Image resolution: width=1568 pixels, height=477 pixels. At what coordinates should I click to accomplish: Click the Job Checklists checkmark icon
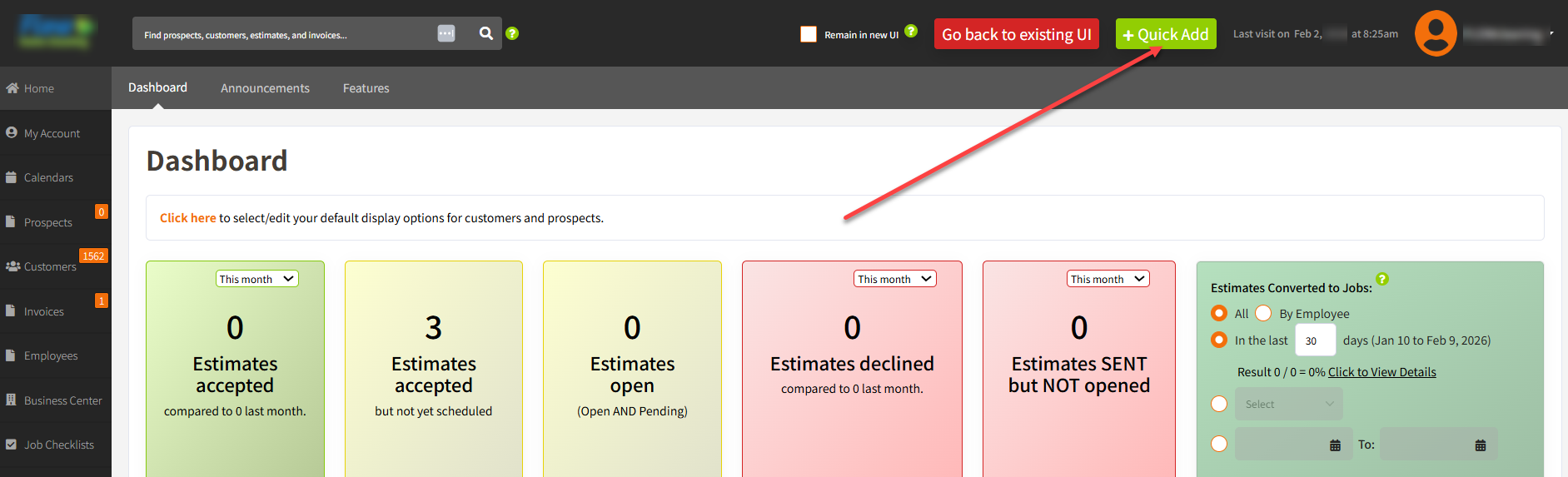click(x=11, y=445)
